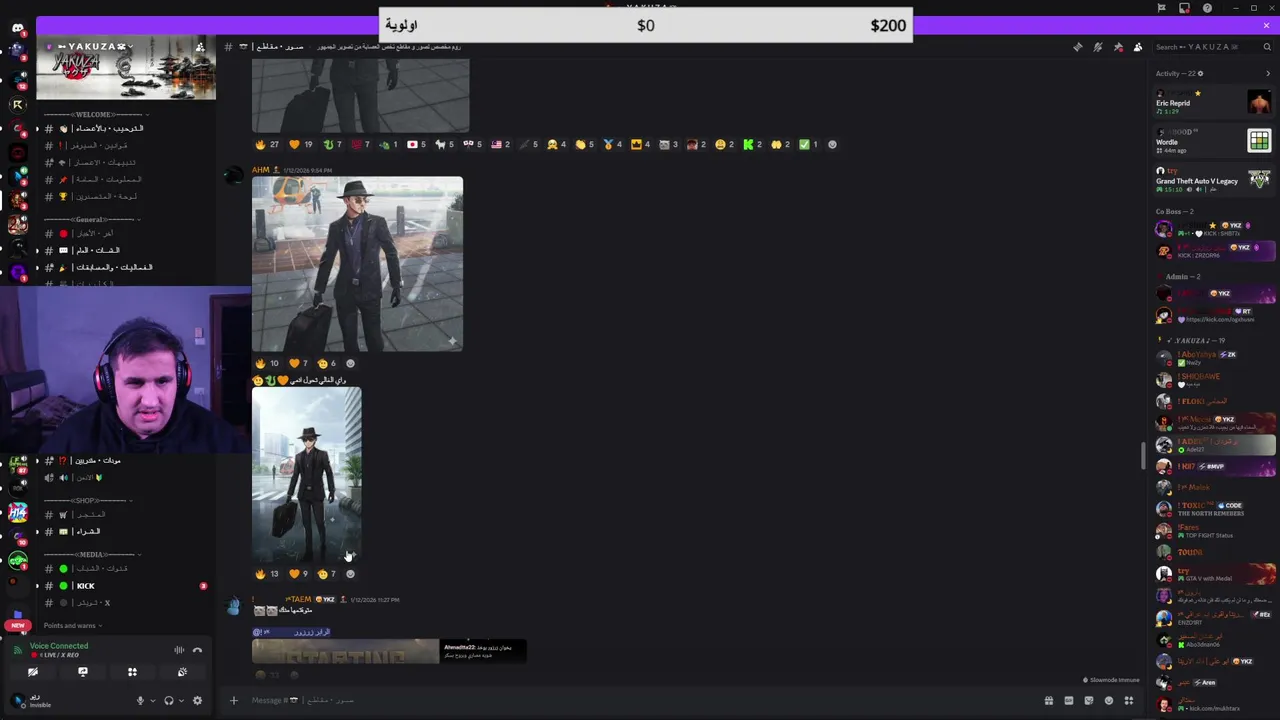Open the H14 server icon

18,513
